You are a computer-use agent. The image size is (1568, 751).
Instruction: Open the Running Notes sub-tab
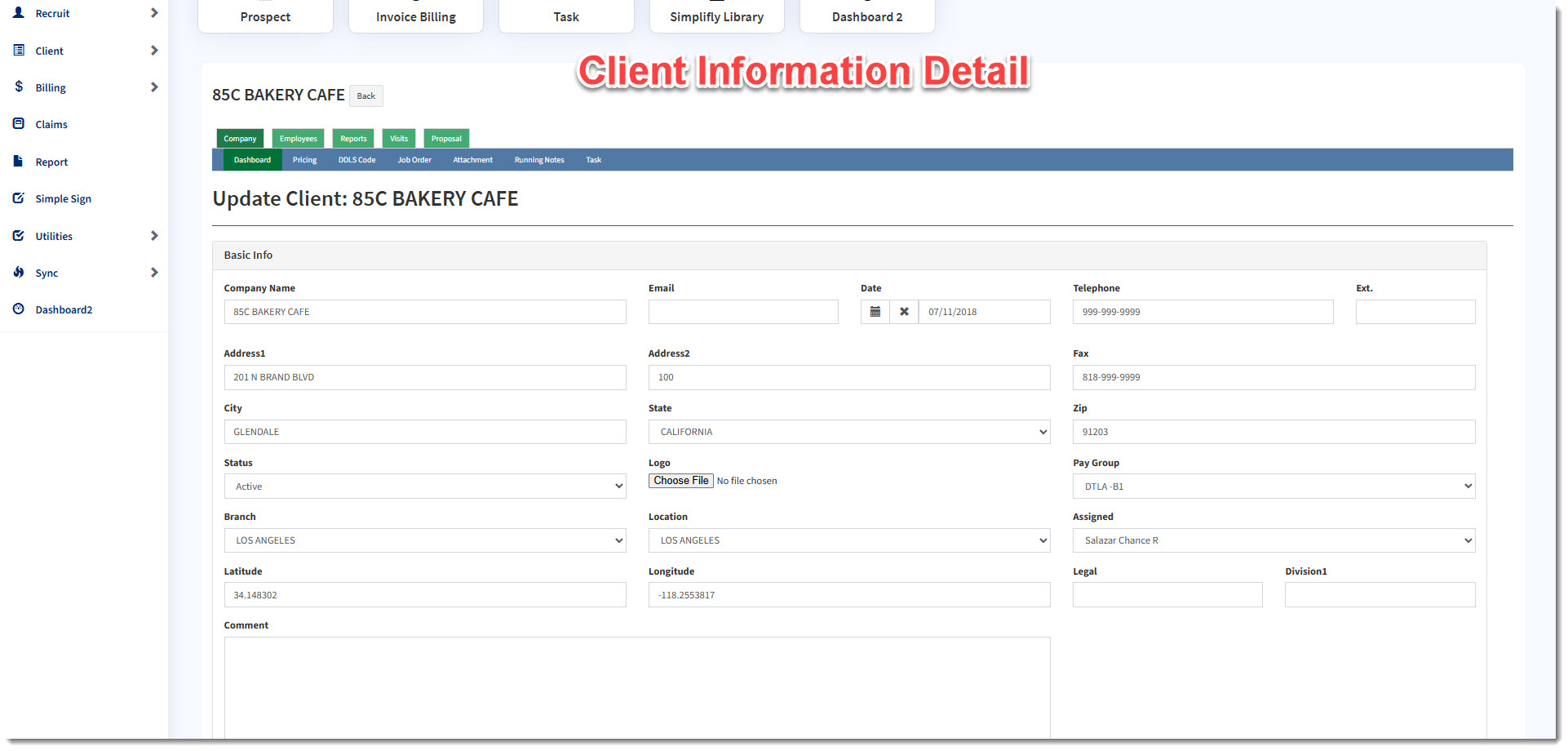click(x=539, y=160)
